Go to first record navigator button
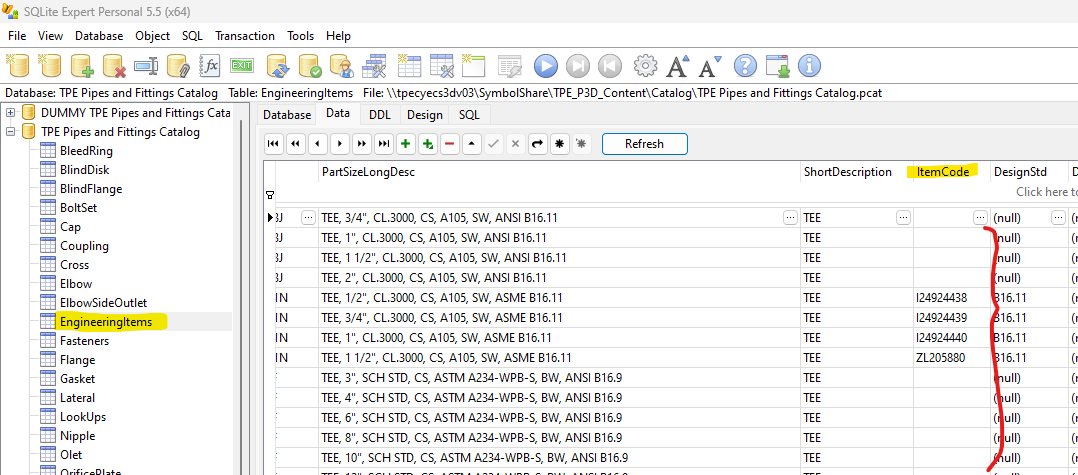1078x475 pixels. point(273,144)
